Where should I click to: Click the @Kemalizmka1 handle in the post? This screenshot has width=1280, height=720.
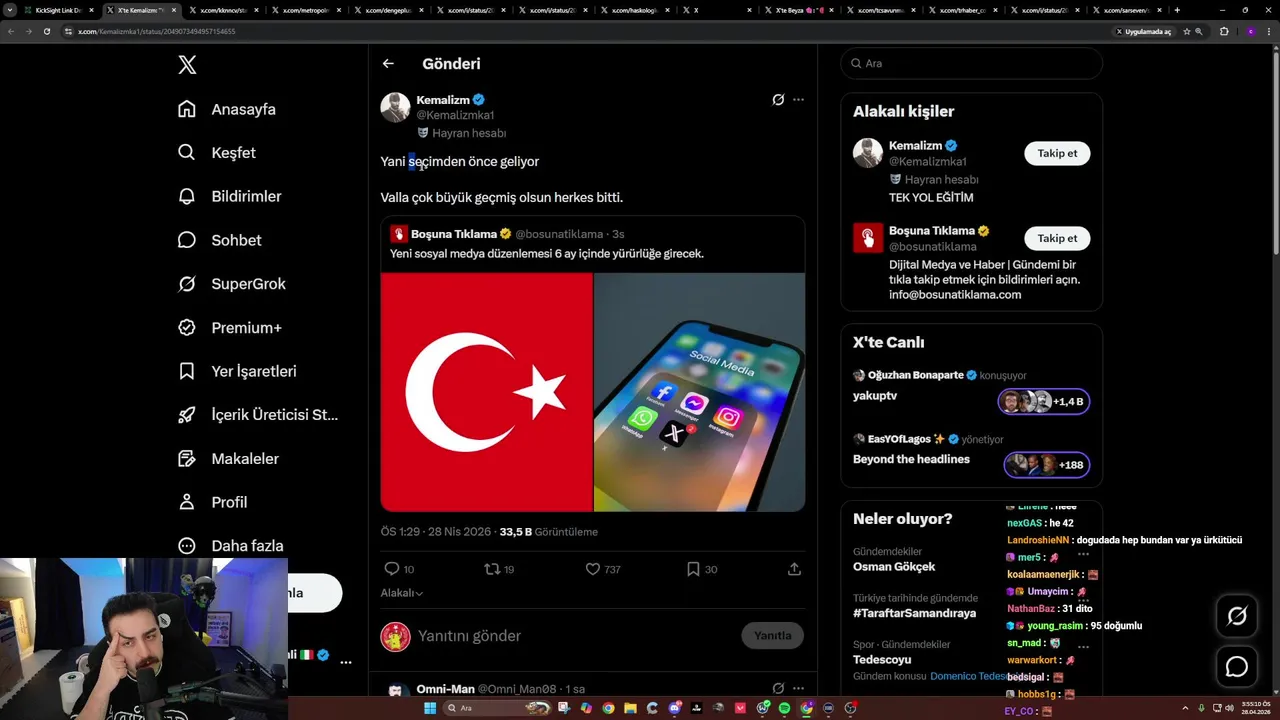point(455,115)
